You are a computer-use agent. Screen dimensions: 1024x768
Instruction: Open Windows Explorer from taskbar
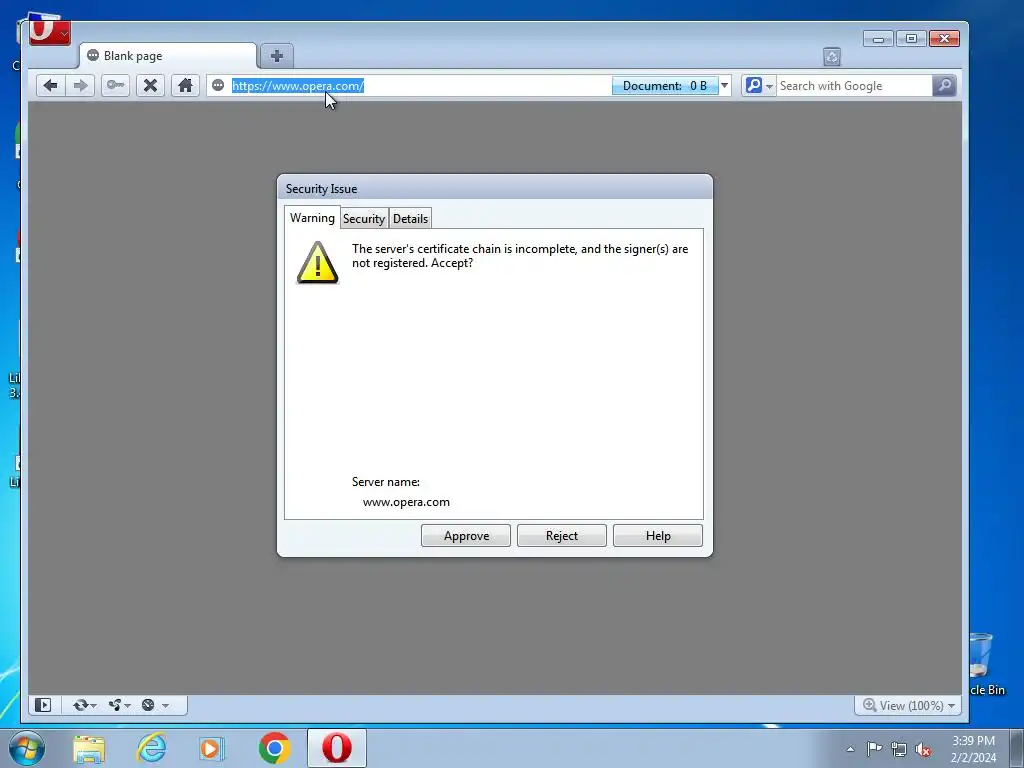point(89,748)
